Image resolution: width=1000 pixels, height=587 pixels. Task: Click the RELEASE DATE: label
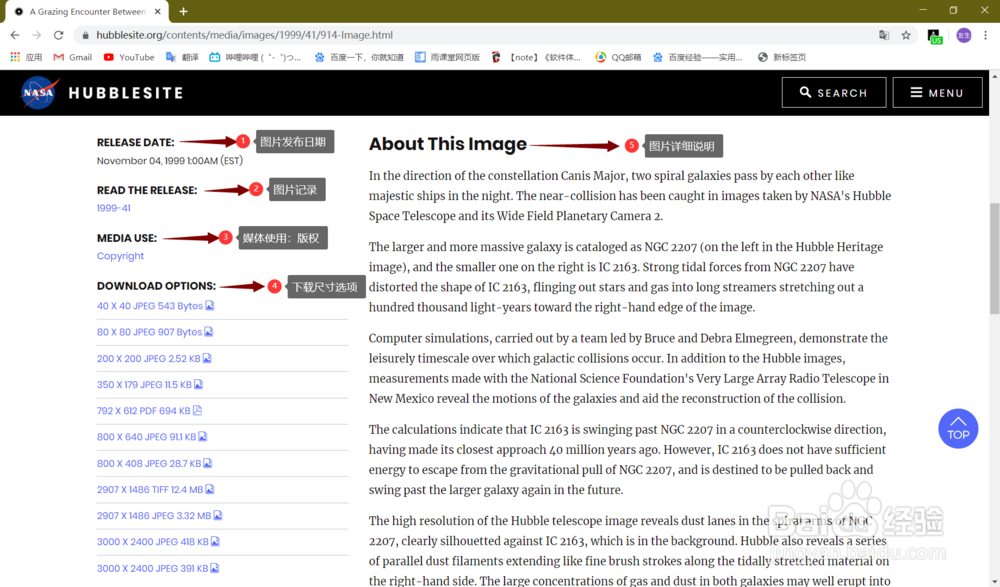[x=135, y=142]
